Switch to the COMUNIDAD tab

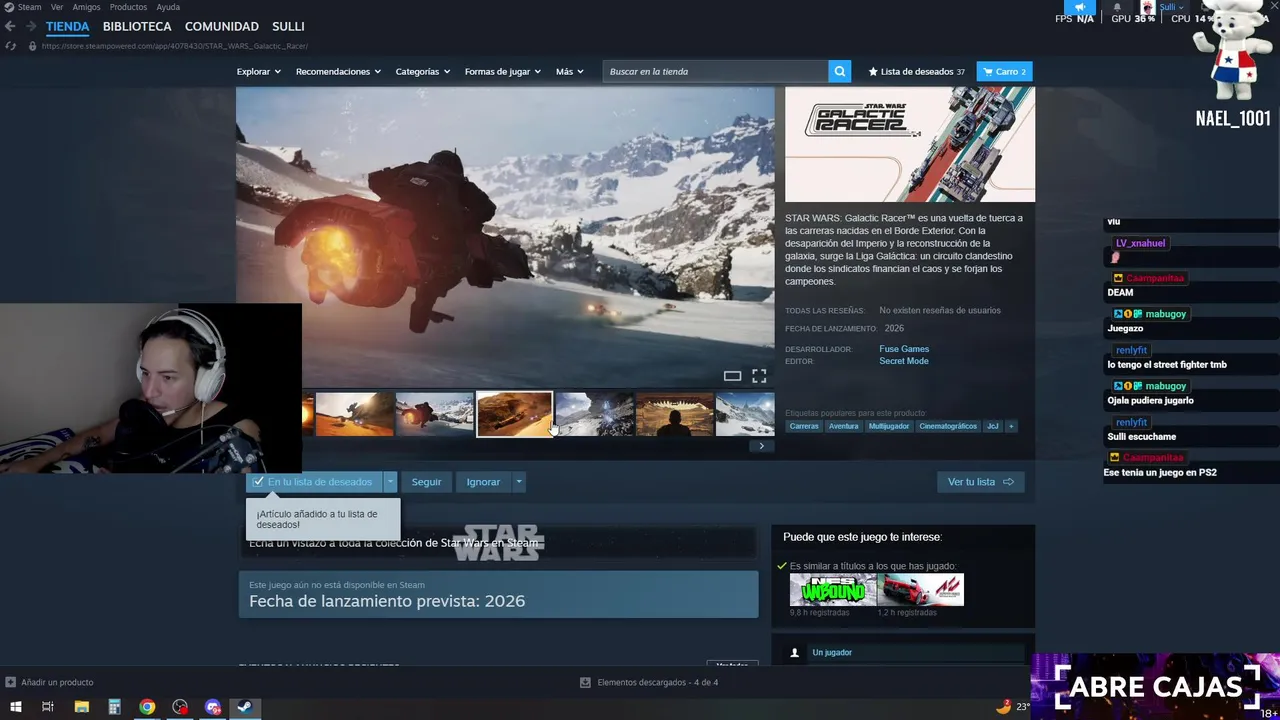222,26
